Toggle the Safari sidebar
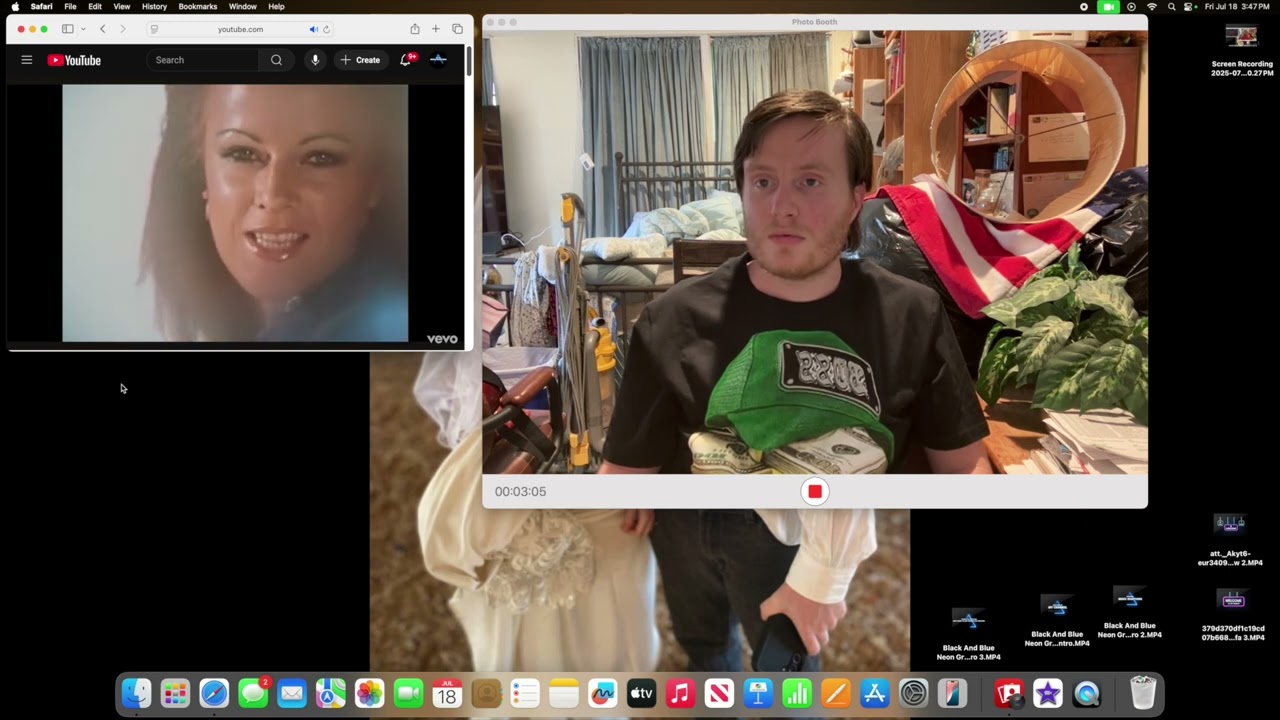Viewport: 1280px width, 720px height. pos(67,29)
